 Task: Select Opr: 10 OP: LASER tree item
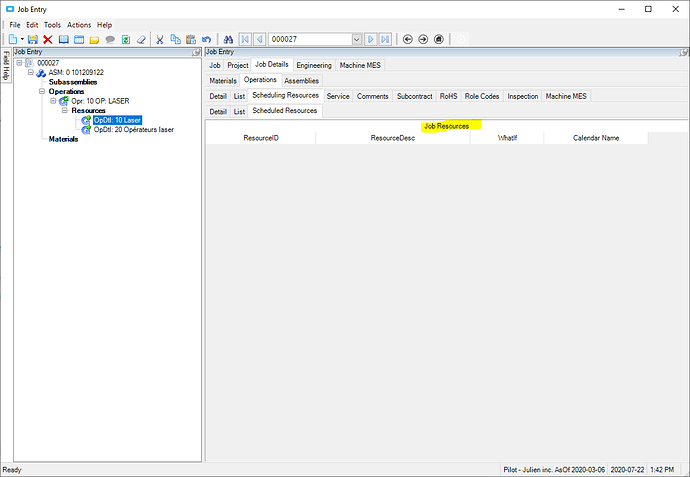tap(100, 101)
